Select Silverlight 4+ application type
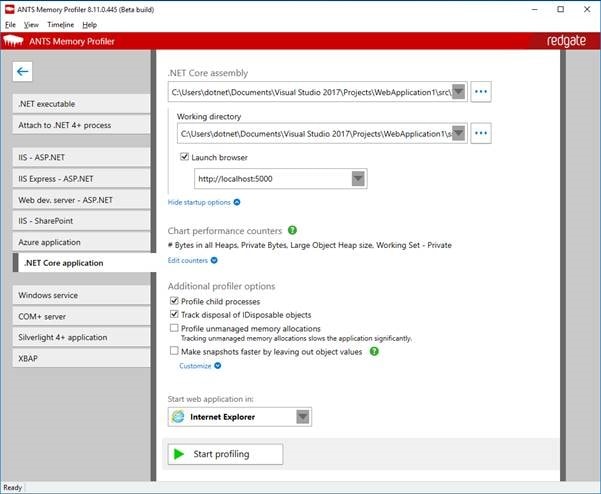The height and width of the screenshot is (494, 601). pos(81,337)
